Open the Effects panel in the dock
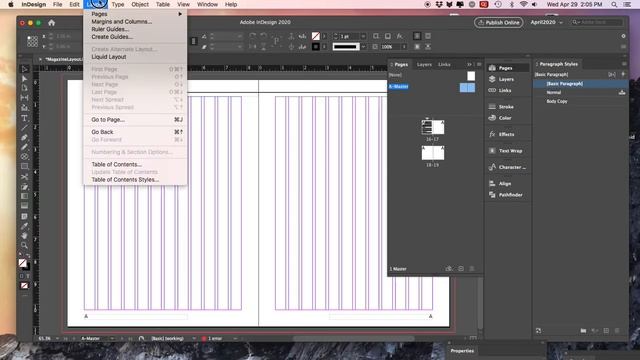Screen dimensions: 640x360 (x=506, y=134)
